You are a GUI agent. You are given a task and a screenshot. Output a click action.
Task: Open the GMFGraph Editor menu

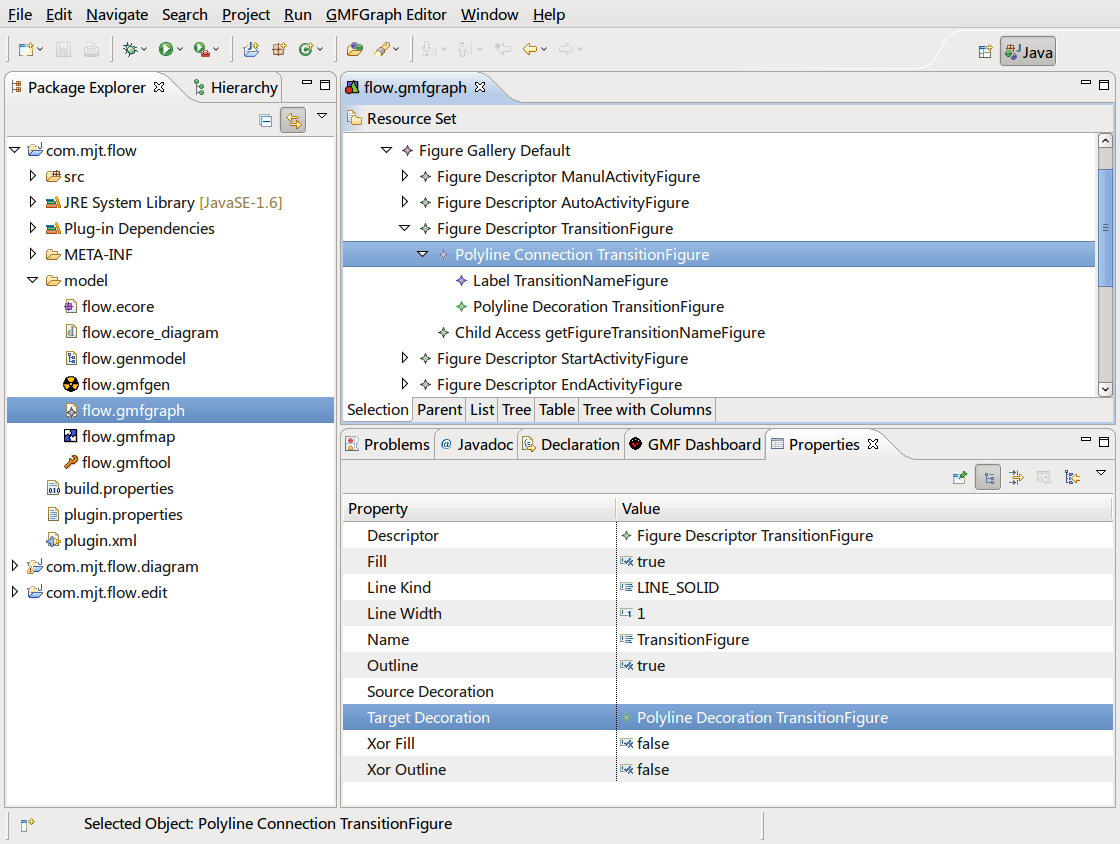(387, 15)
